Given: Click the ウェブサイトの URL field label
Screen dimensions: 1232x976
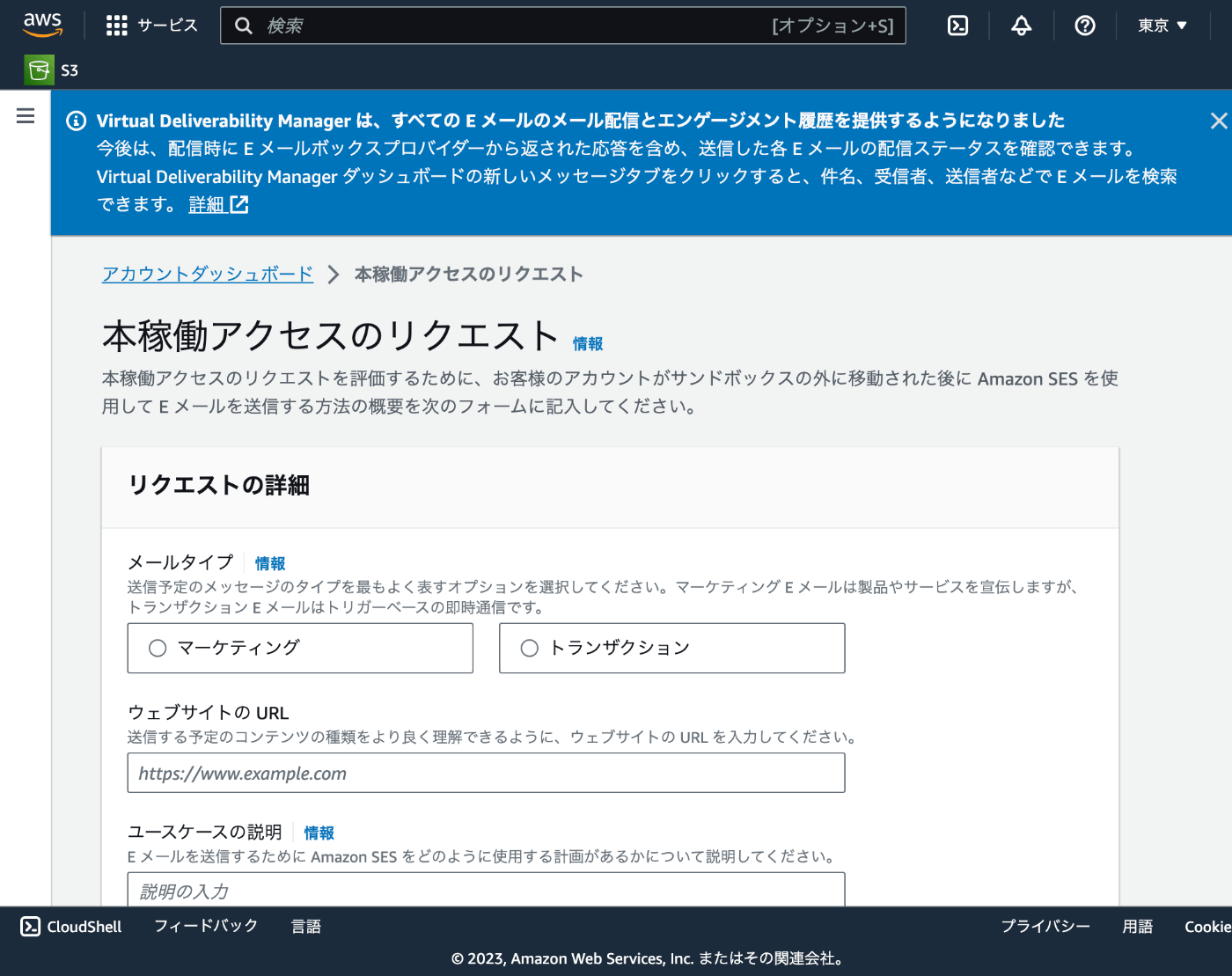Looking at the screenshot, I should pos(209,713).
